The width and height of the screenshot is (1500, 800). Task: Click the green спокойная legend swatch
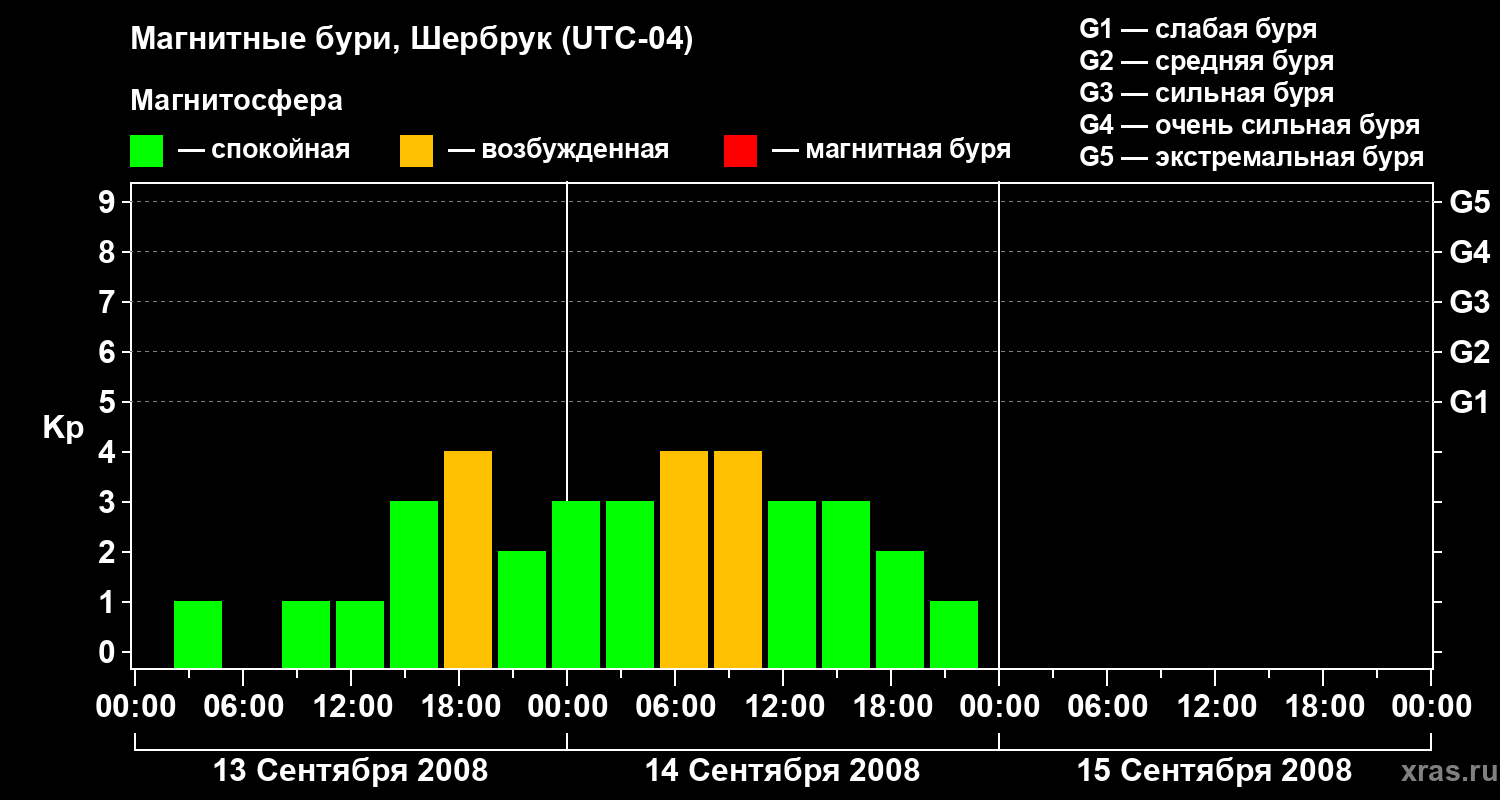click(146, 151)
